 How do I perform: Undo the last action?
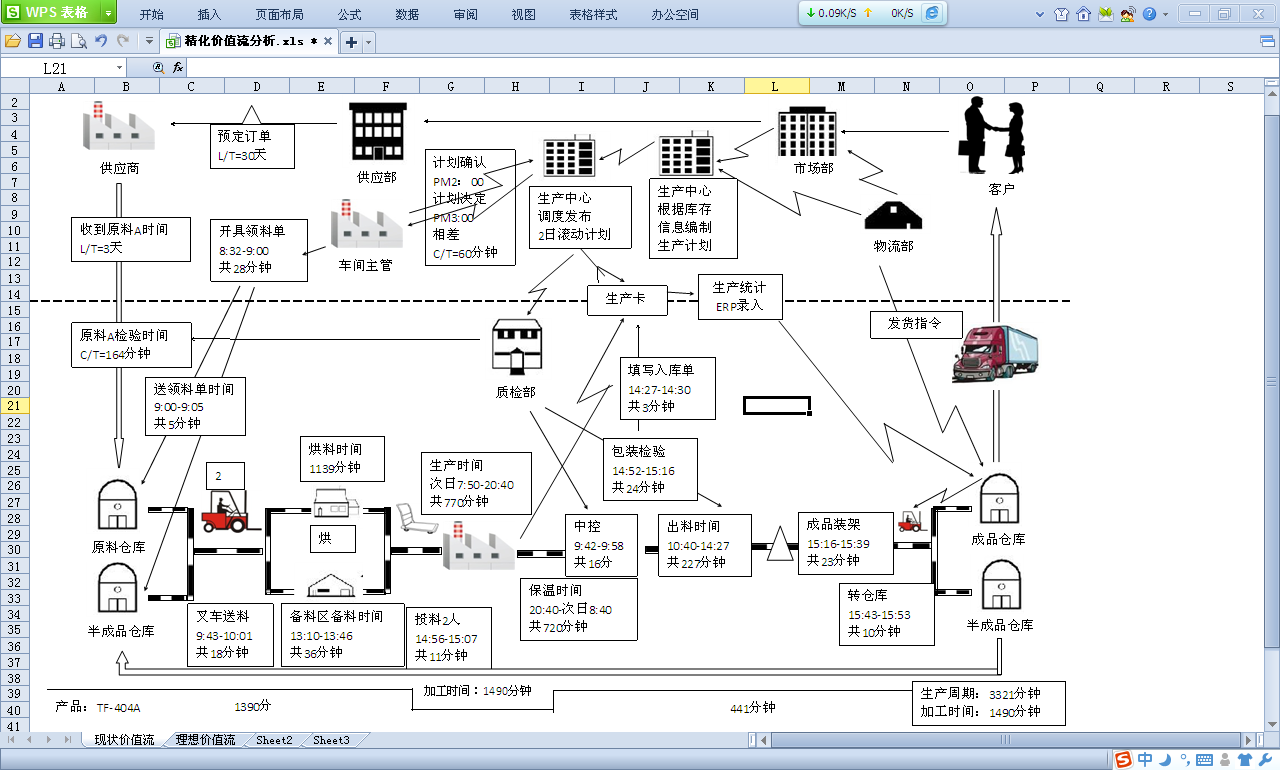click(x=100, y=41)
